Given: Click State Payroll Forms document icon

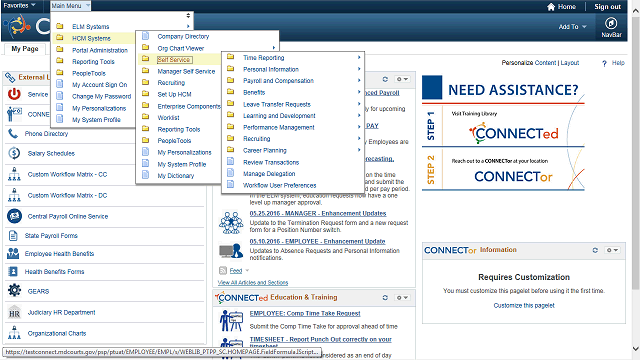Looking at the screenshot, I should coord(13,236).
